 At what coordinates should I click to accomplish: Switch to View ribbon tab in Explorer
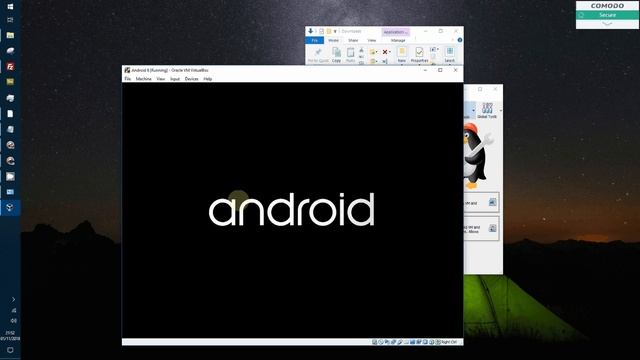tap(371, 40)
